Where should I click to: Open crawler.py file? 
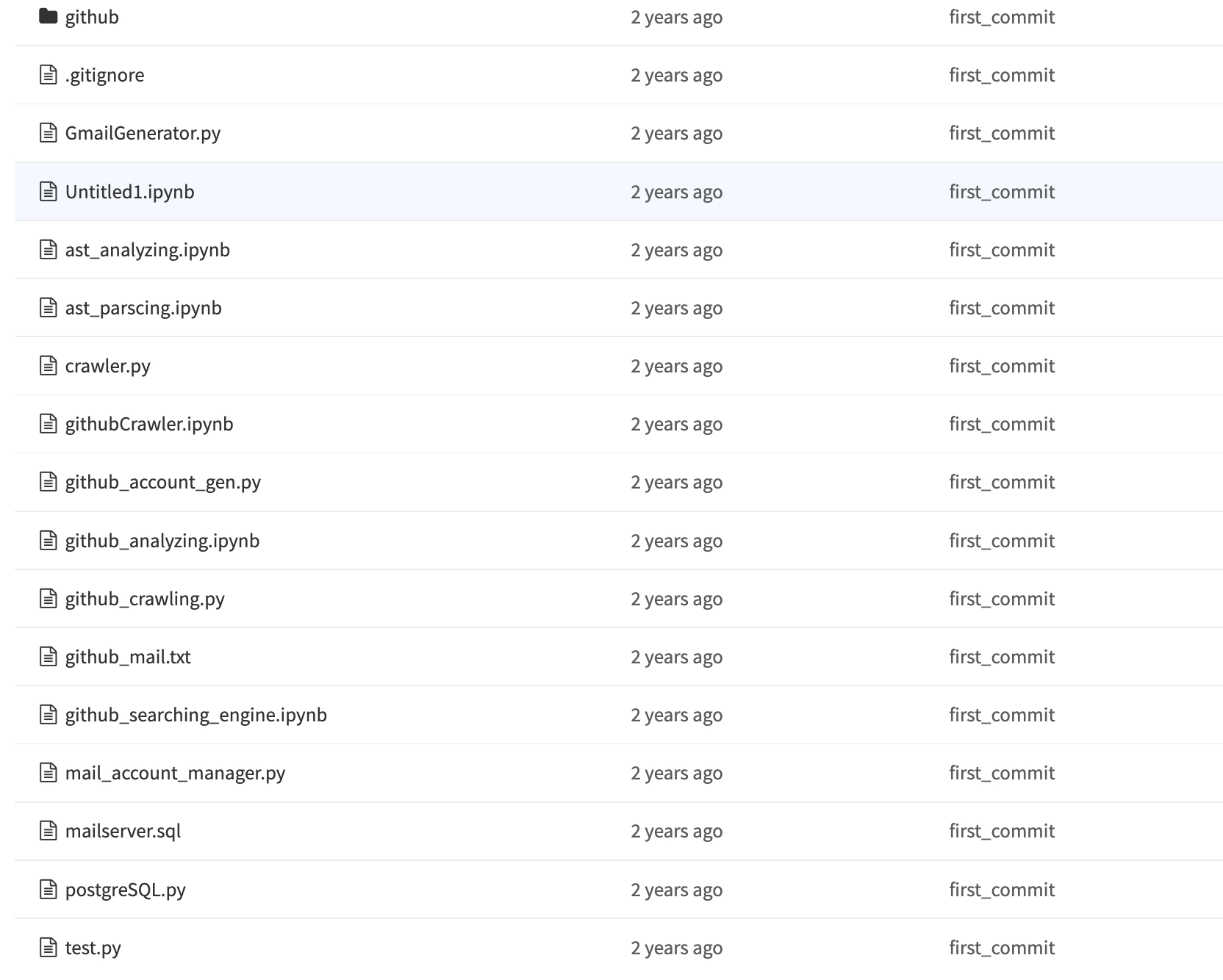point(107,366)
